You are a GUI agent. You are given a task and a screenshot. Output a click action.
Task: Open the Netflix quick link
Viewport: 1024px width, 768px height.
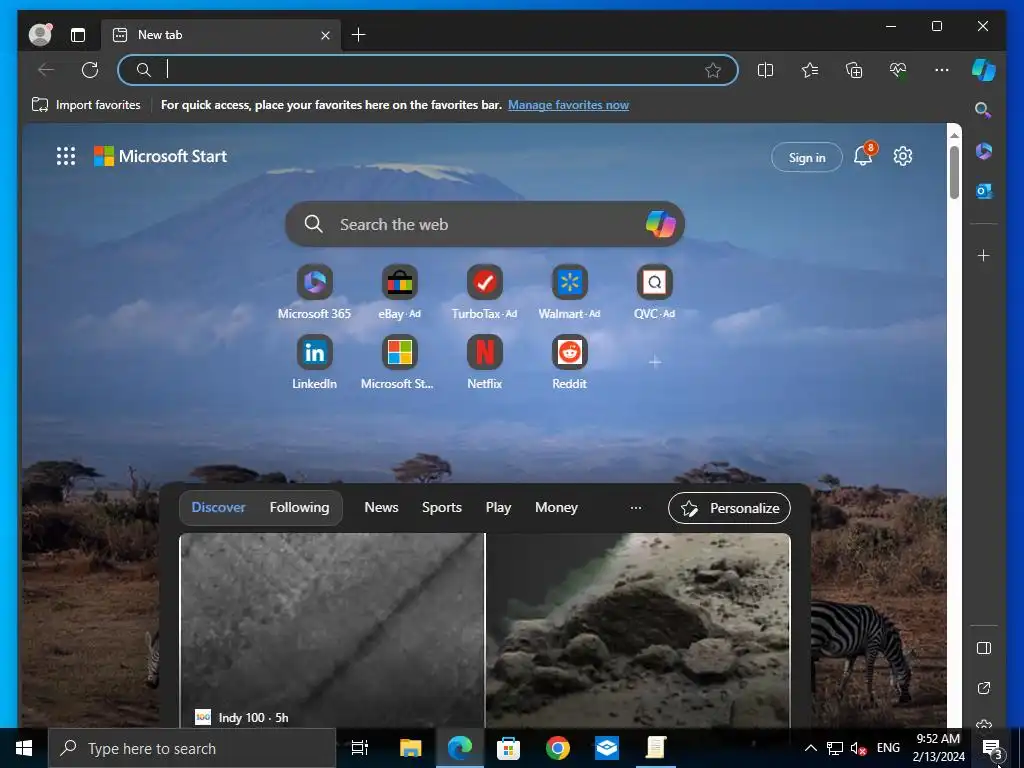click(485, 362)
